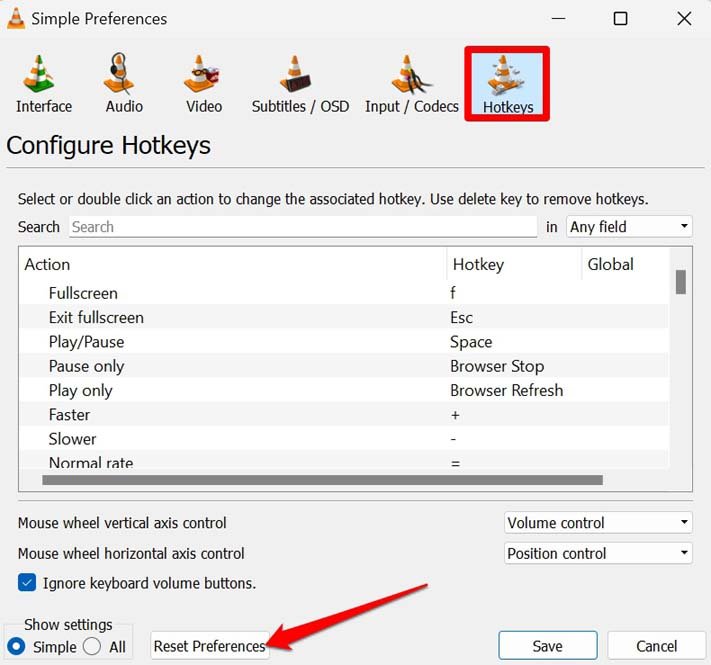This screenshot has width=711, height=665.
Task: Close the Simple Preferences window
Action: point(684,19)
